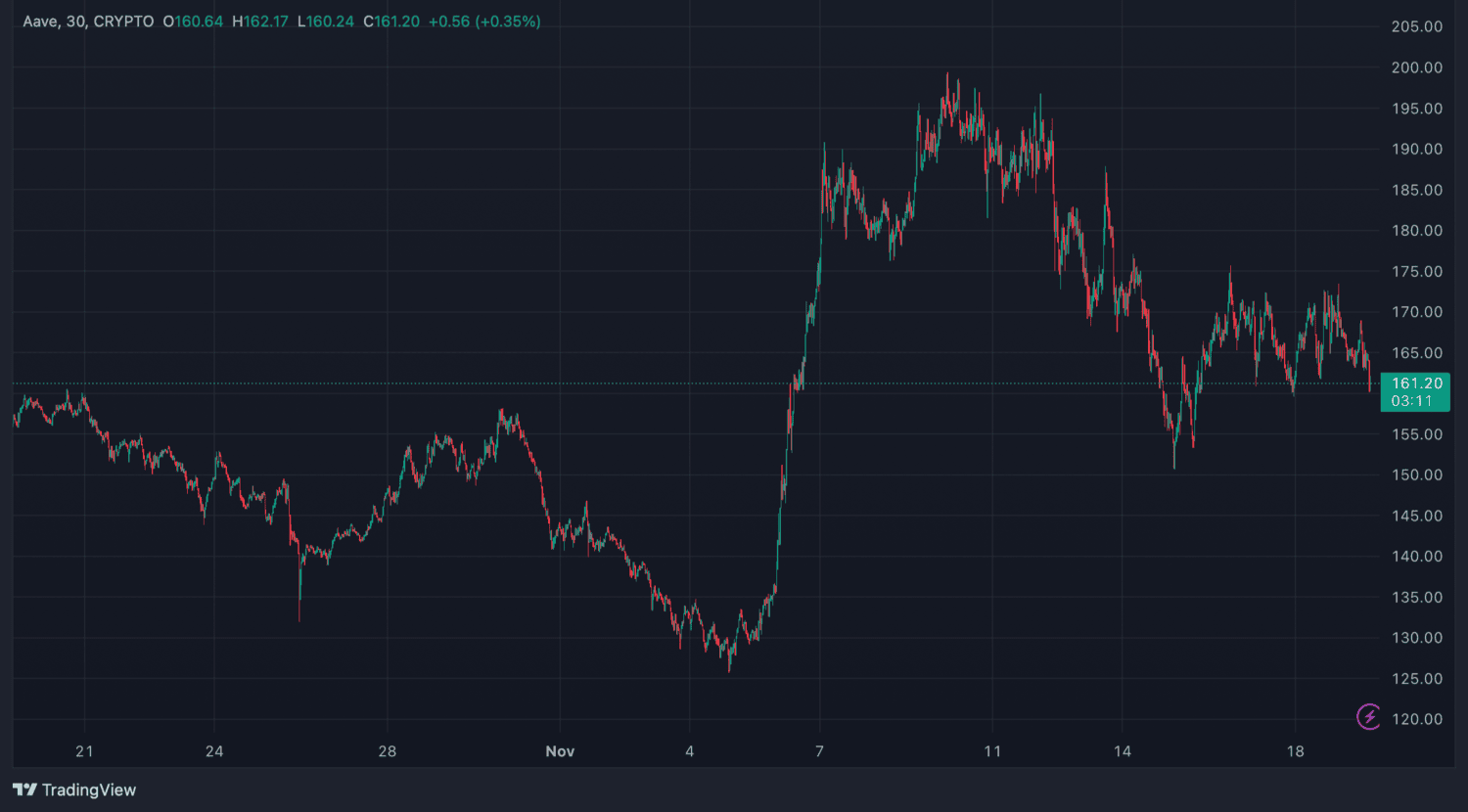
Task: Click the purple lightning bolt icon
Action: [1369, 717]
